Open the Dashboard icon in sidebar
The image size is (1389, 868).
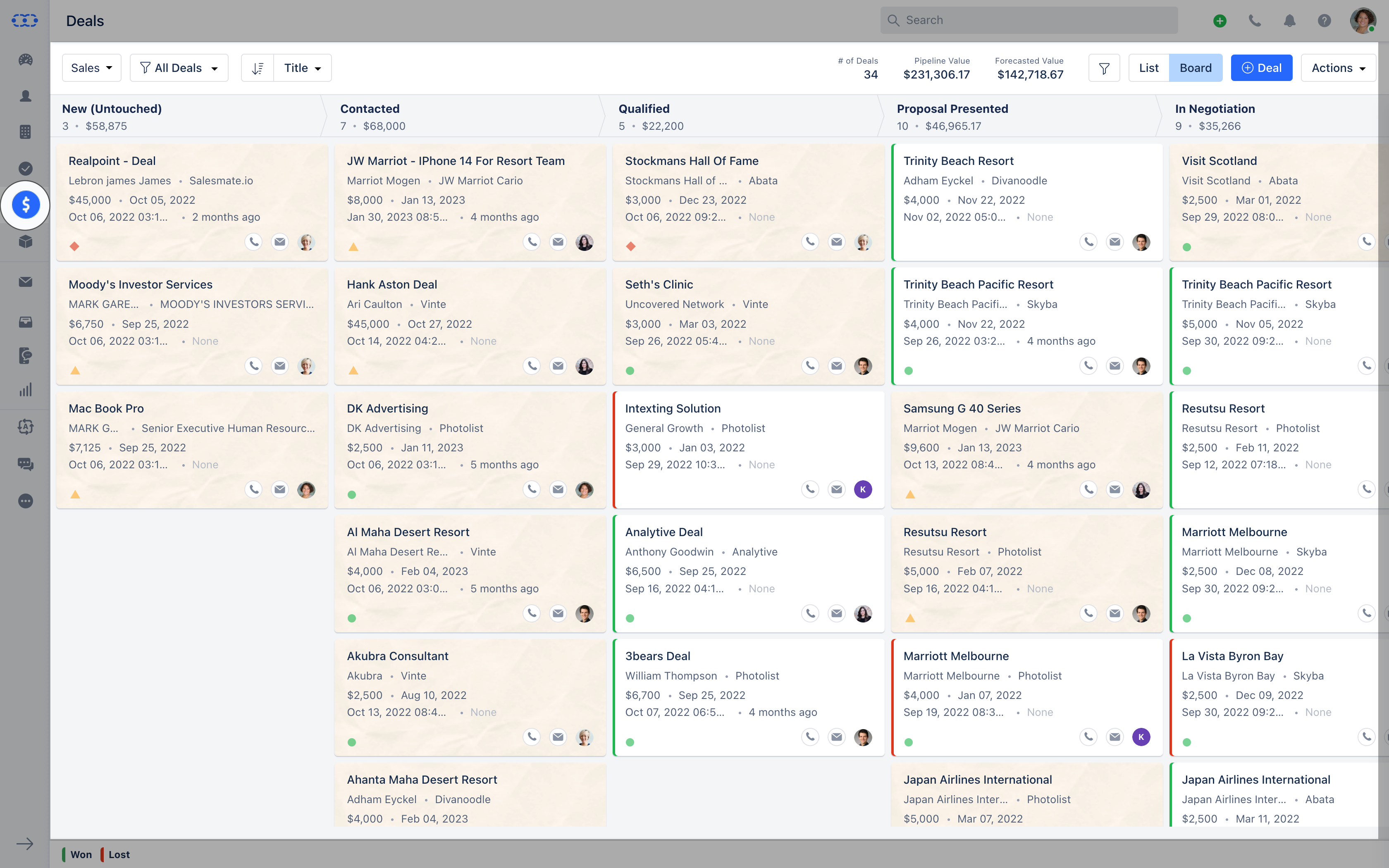[x=25, y=60]
